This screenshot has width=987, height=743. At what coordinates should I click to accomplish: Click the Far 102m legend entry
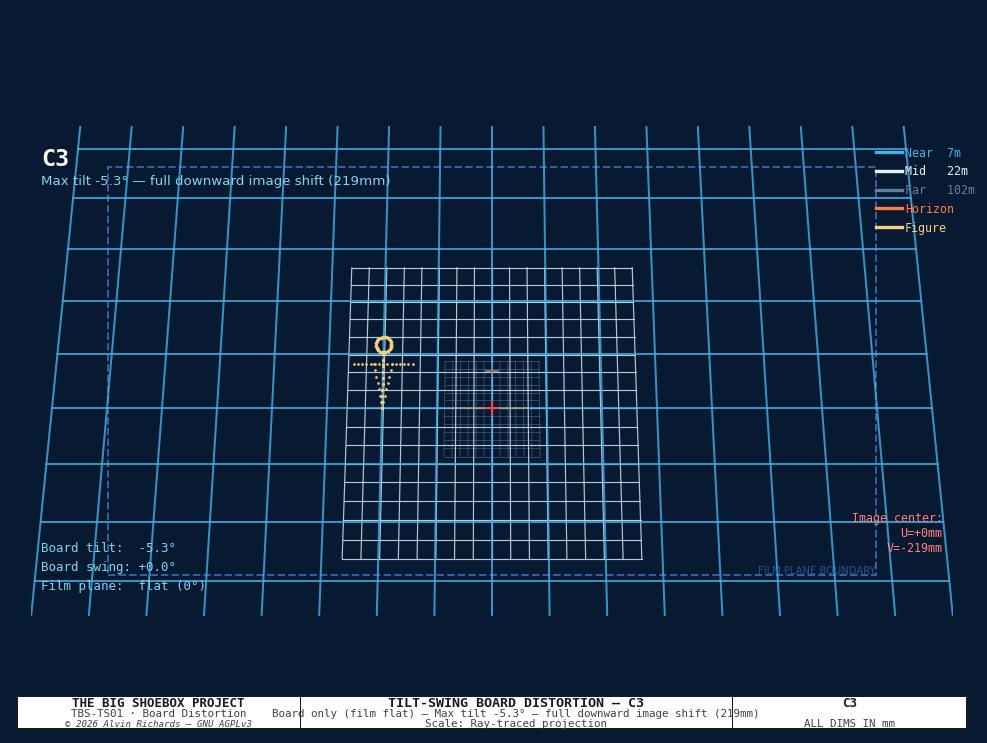tap(925, 190)
